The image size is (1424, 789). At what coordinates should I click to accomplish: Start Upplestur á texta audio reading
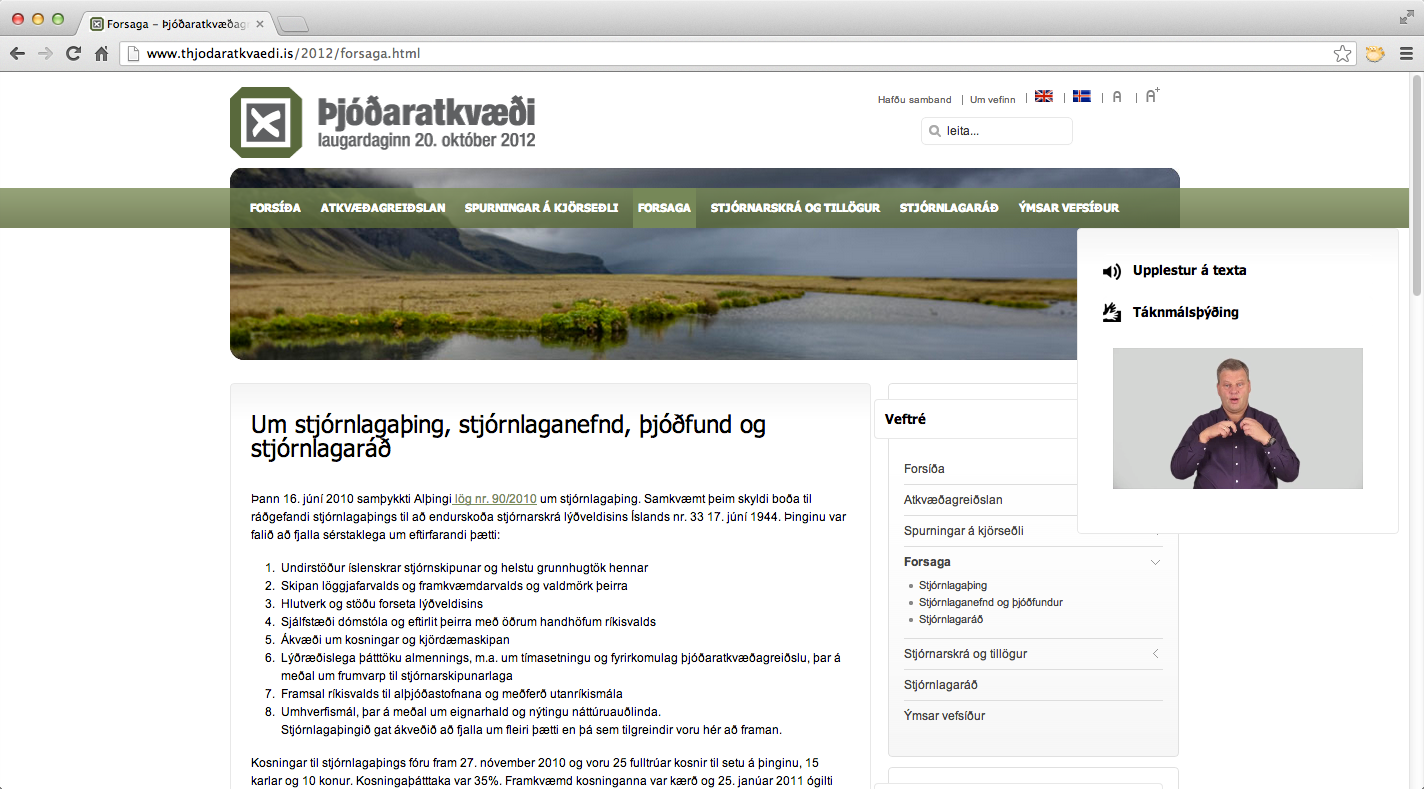[x=1188, y=271]
